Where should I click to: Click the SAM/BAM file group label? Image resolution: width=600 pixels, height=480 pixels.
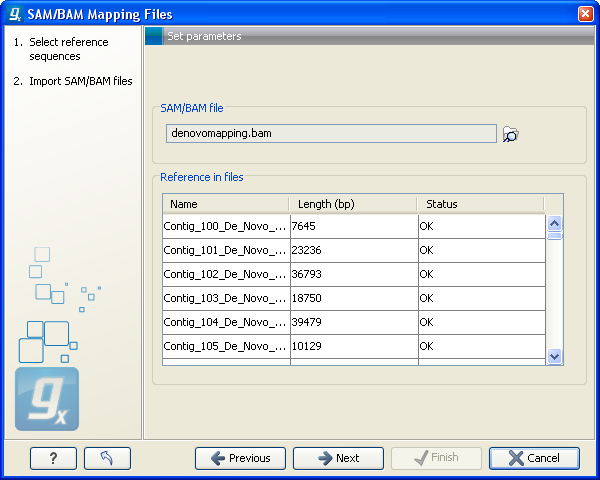(192, 108)
